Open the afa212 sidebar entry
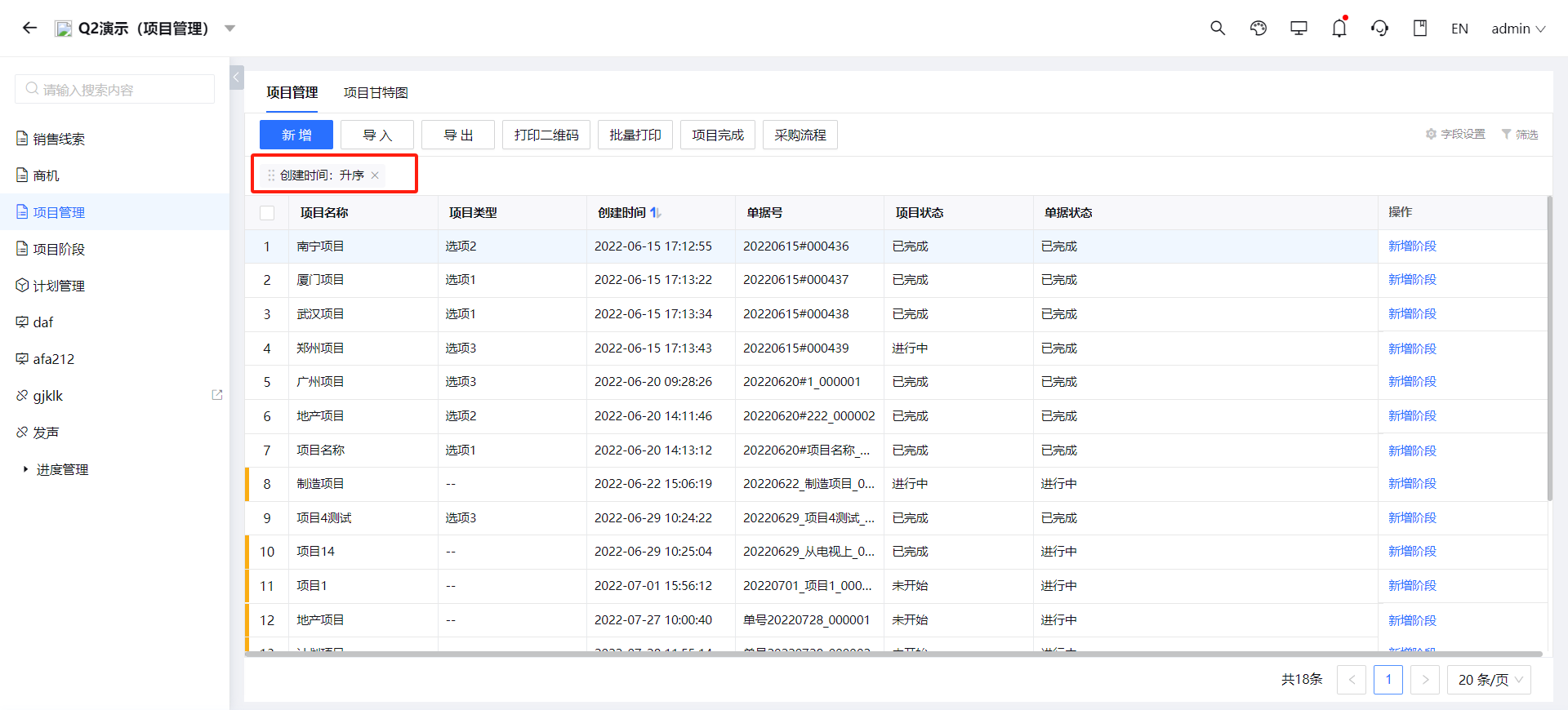 (x=53, y=359)
